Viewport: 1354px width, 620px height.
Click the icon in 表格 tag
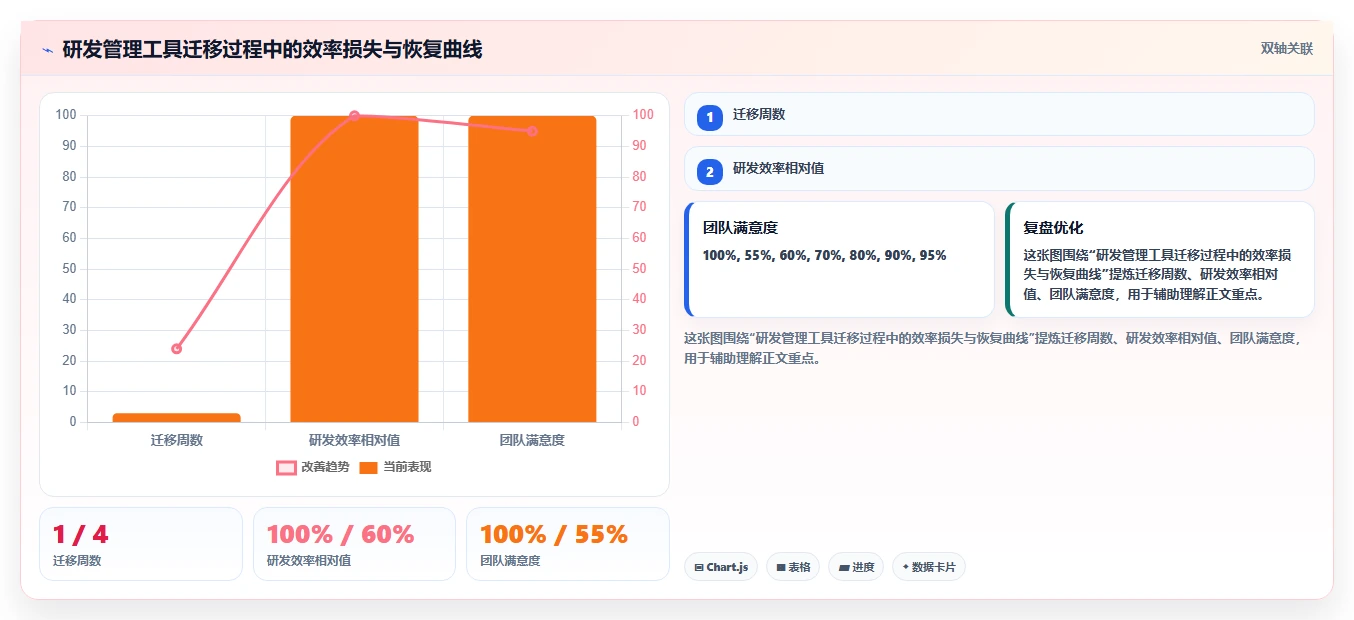(x=781, y=567)
